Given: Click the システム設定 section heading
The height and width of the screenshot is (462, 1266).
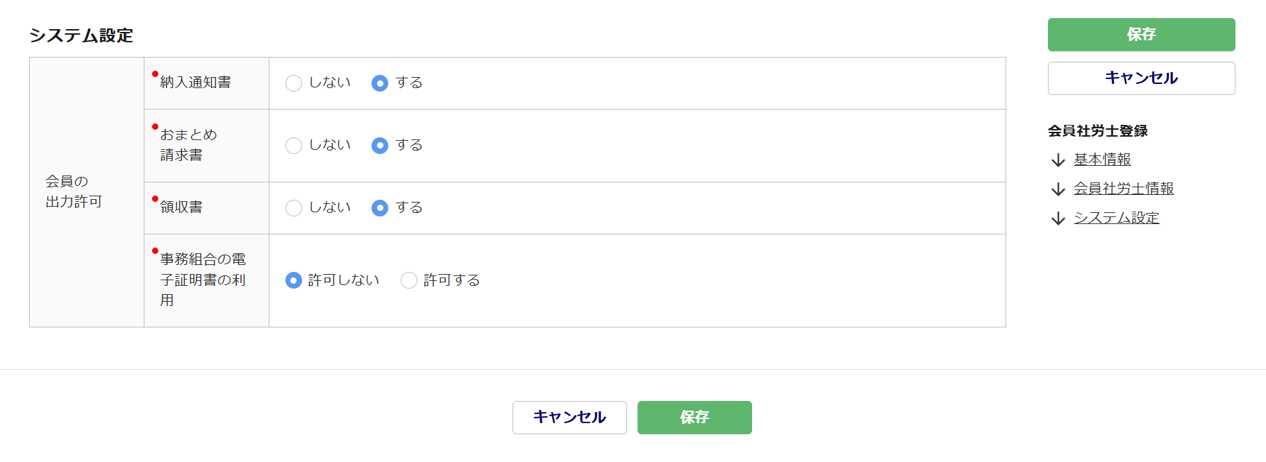Looking at the screenshot, I should [x=81, y=35].
